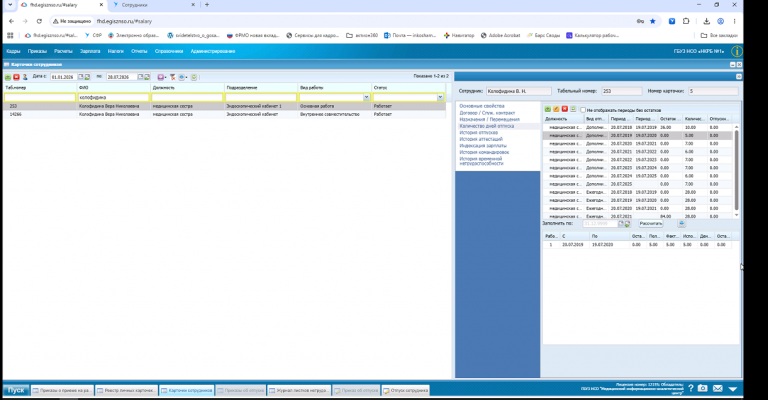Image resolution: width=768 pixels, height=400 pixels.
Task: Click envelope mail icon in taskbar
Action: 718,388
